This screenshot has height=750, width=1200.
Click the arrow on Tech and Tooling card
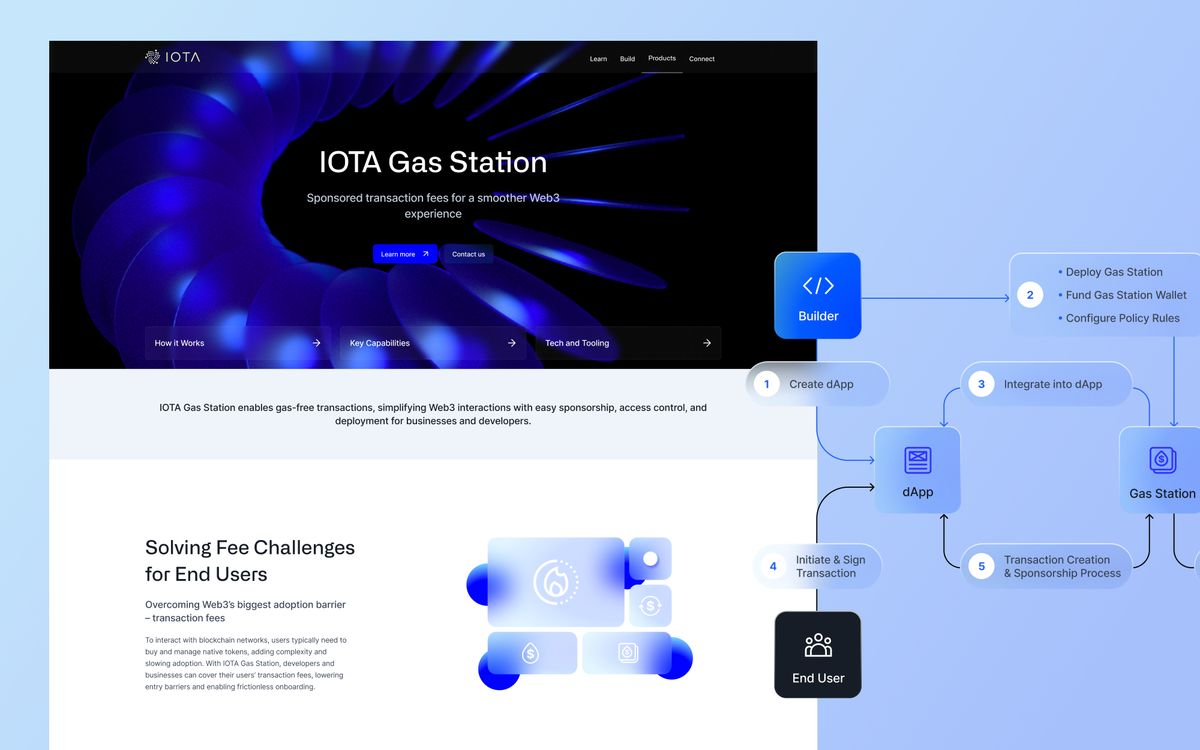(x=707, y=343)
